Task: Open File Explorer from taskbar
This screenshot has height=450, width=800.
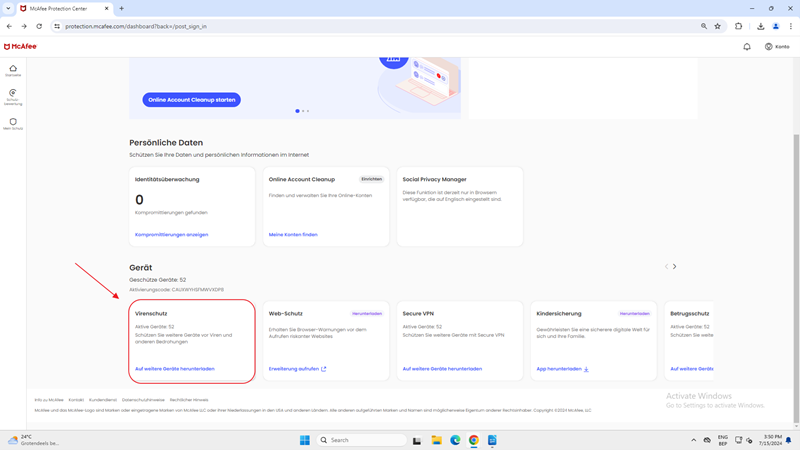Action: point(436,440)
